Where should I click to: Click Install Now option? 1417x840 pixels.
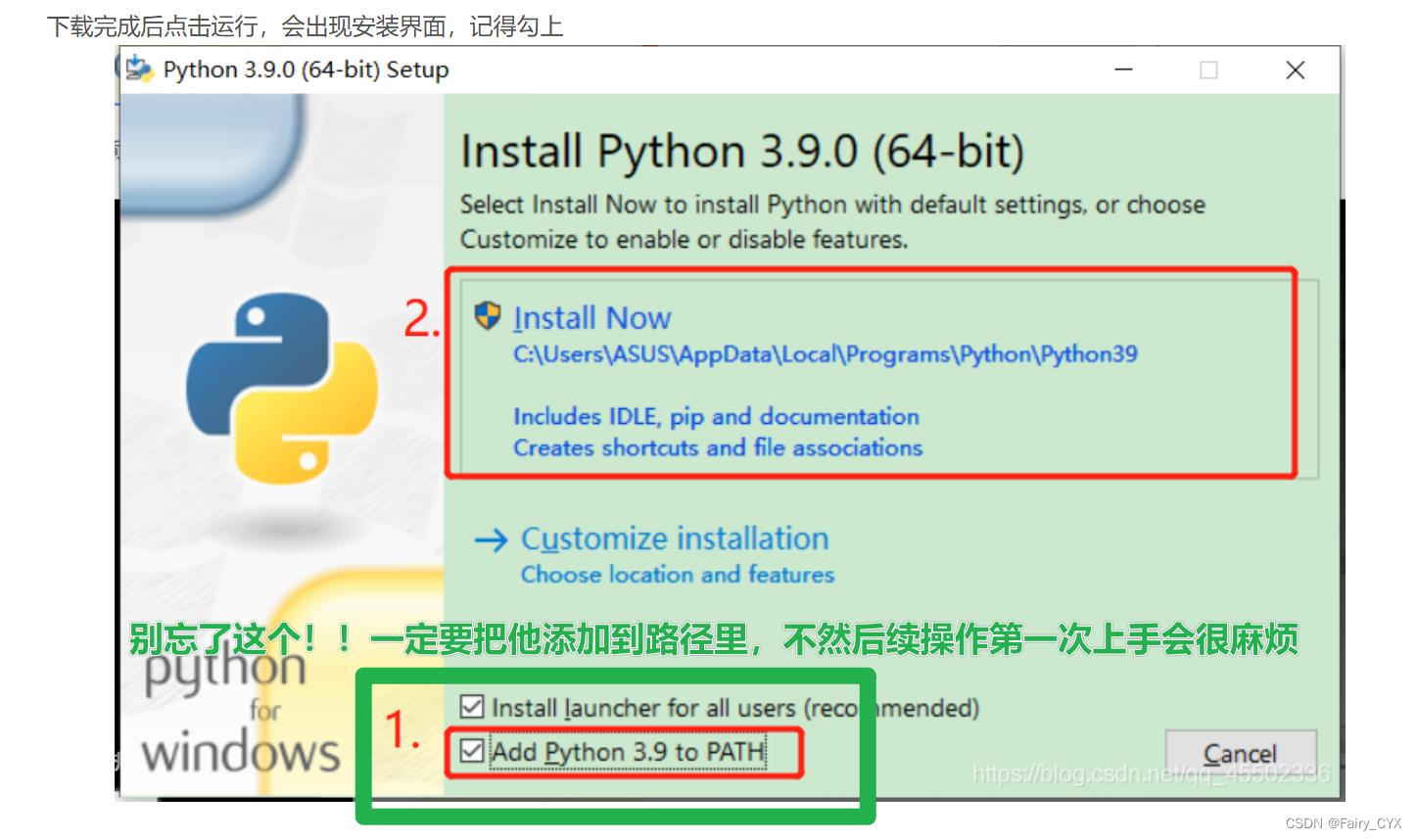pyautogui.click(x=889, y=378)
